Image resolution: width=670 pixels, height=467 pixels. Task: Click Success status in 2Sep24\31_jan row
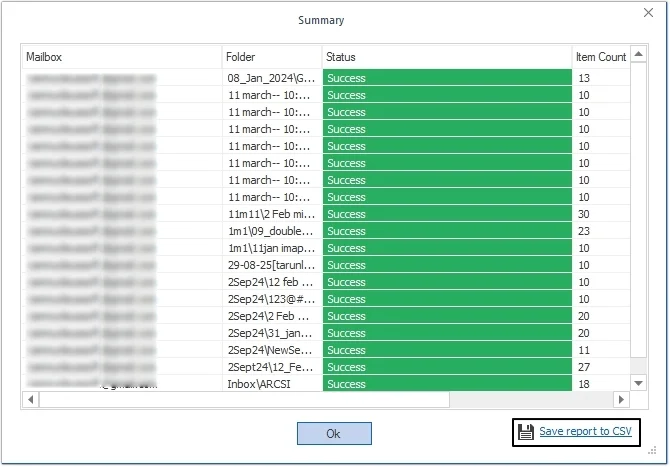[447, 333]
